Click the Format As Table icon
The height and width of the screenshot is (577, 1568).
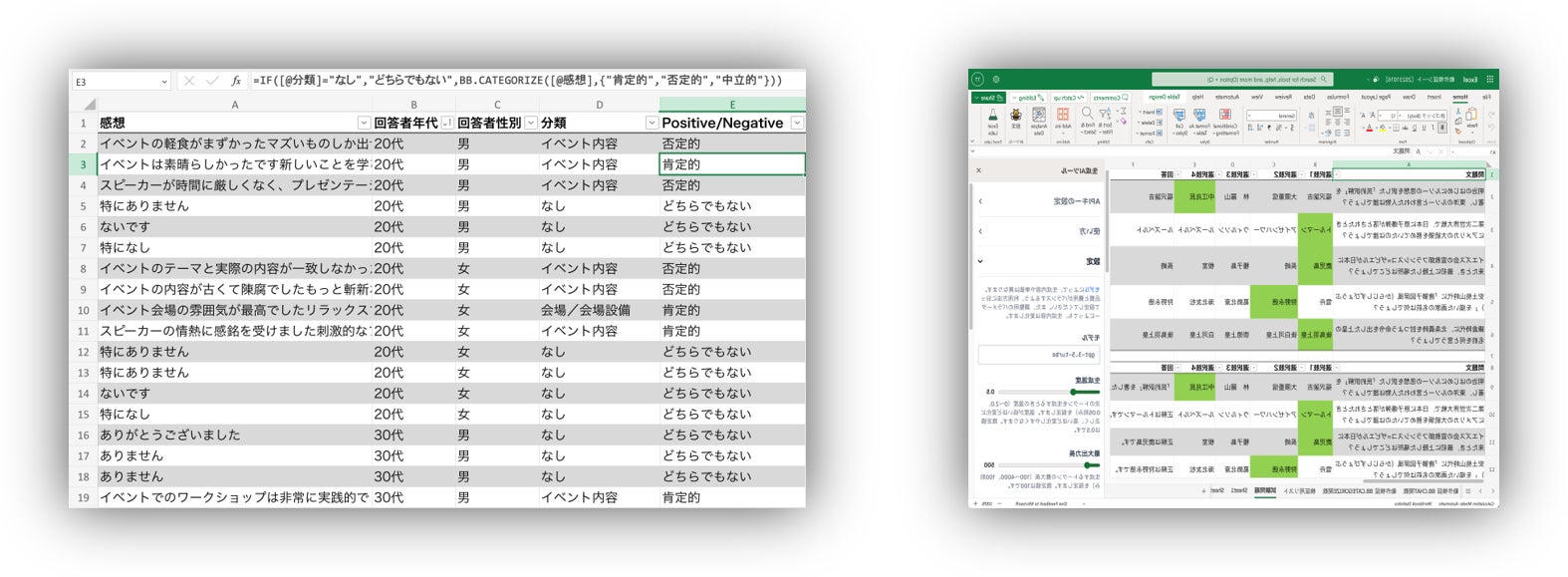pyautogui.click(x=1199, y=115)
